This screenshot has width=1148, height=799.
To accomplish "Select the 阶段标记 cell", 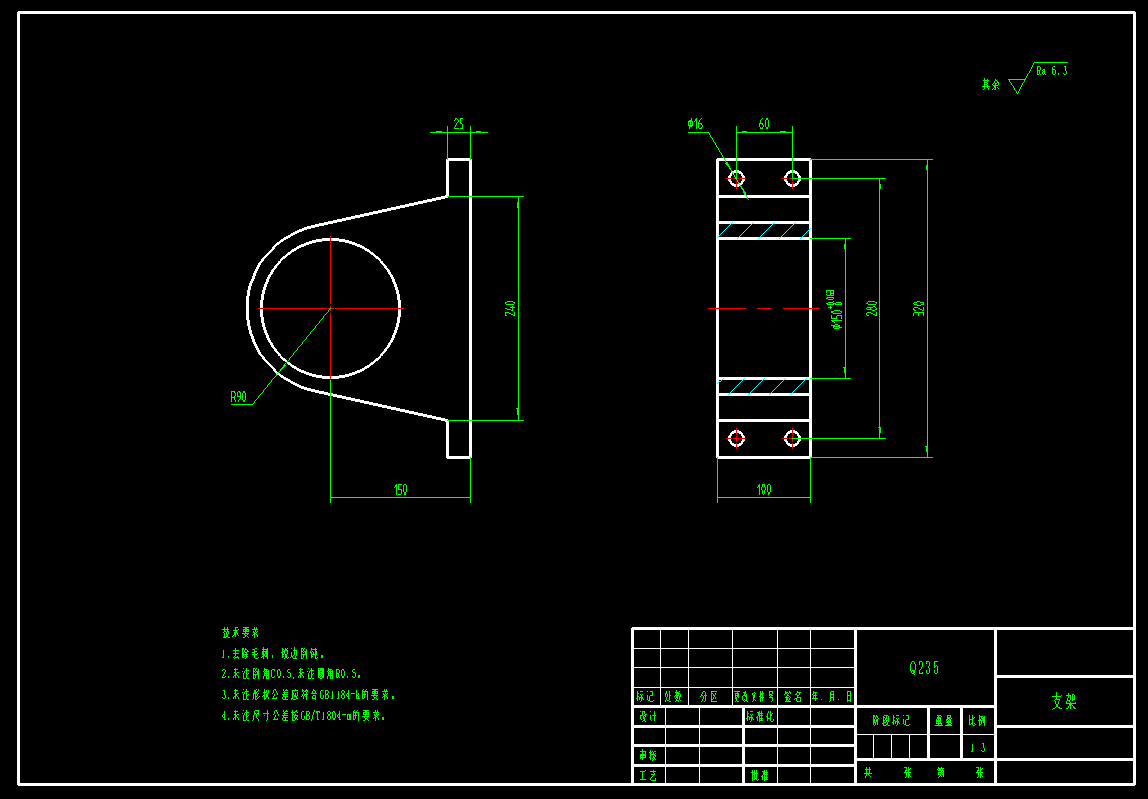I will coord(892,721).
